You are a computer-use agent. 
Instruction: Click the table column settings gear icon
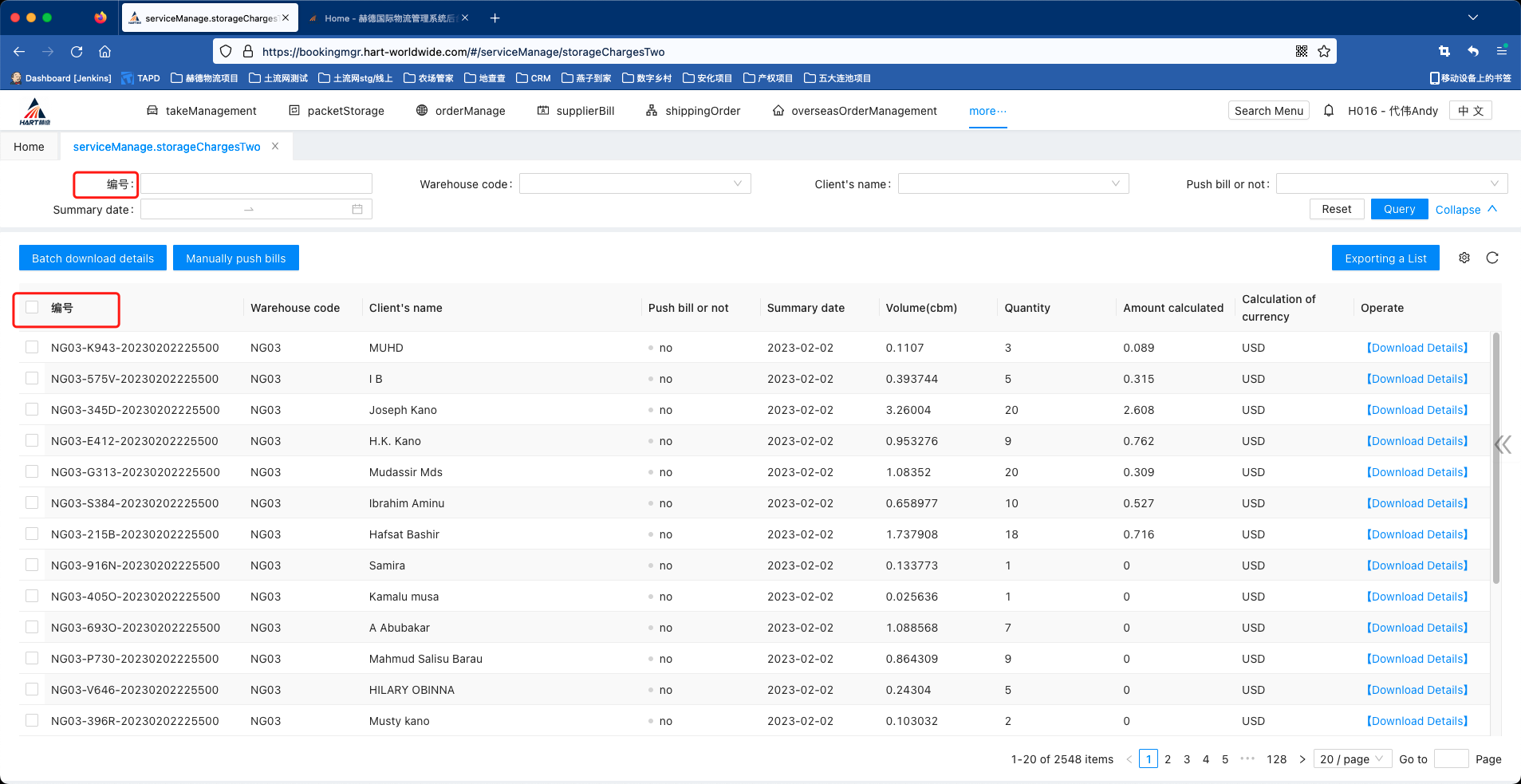(x=1464, y=258)
